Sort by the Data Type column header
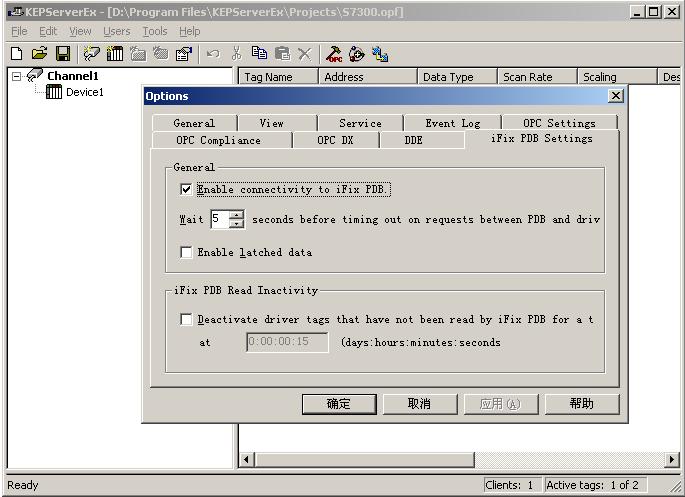This screenshot has height=497, width=685. pyautogui.click(x=457, y=77)
